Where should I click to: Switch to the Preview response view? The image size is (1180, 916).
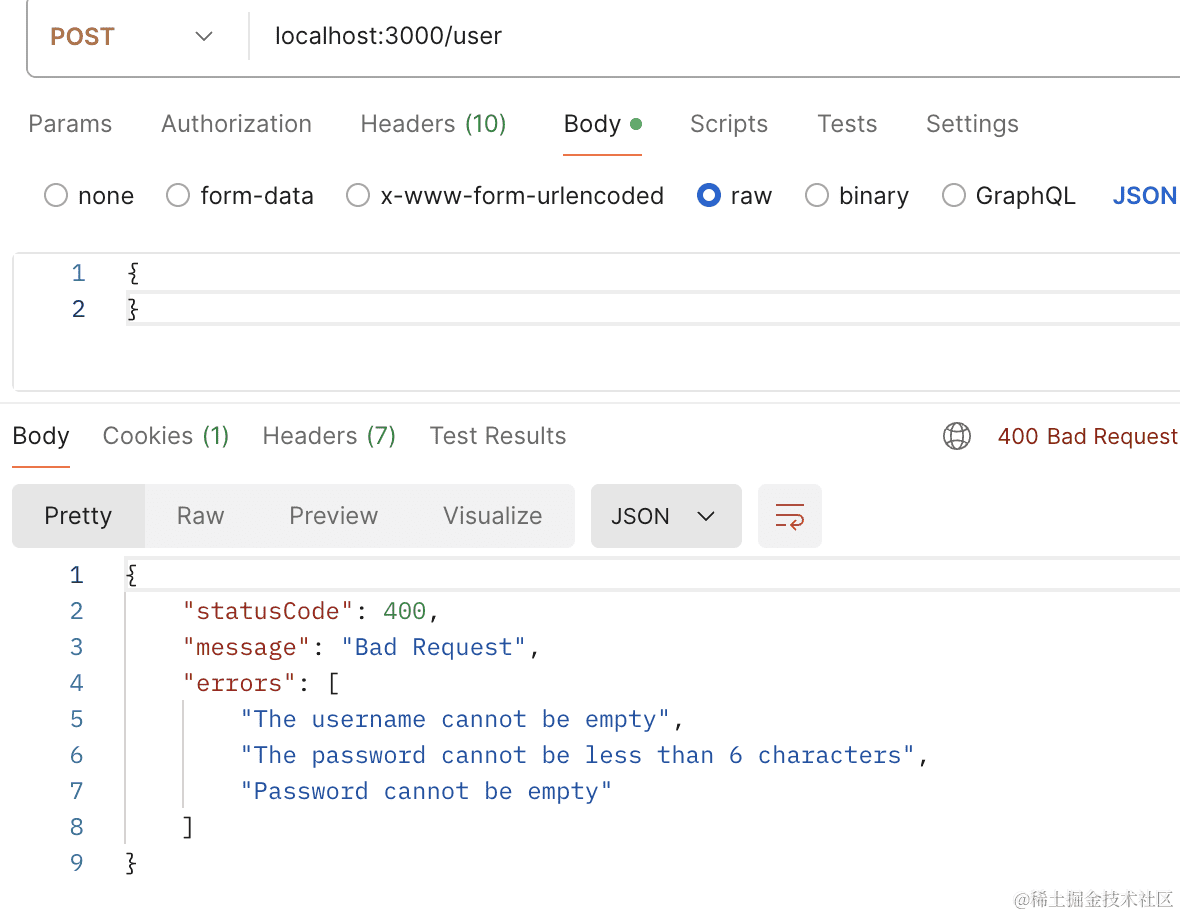(333, 516)
